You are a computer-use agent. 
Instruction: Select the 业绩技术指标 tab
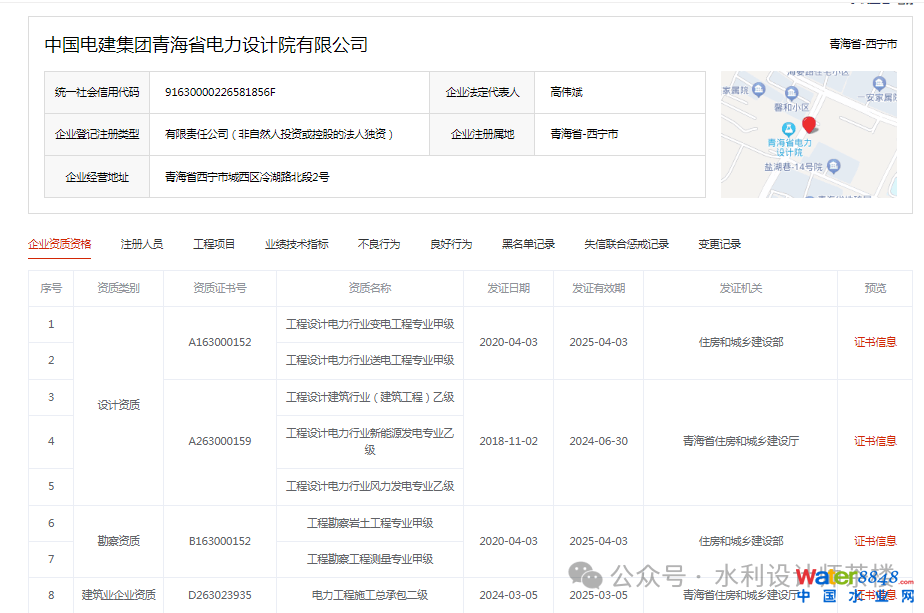pos(296,244)
